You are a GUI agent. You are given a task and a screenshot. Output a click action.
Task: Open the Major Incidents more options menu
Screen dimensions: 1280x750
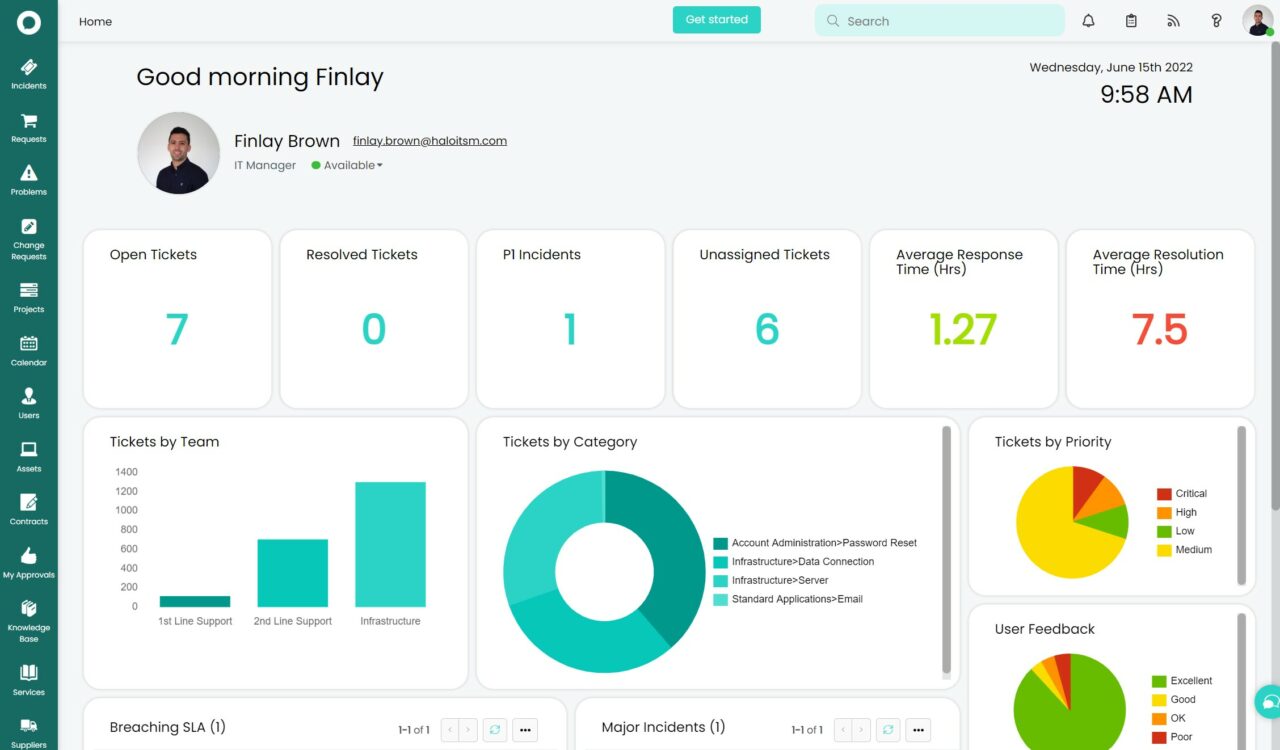click(x=918, y=730)
